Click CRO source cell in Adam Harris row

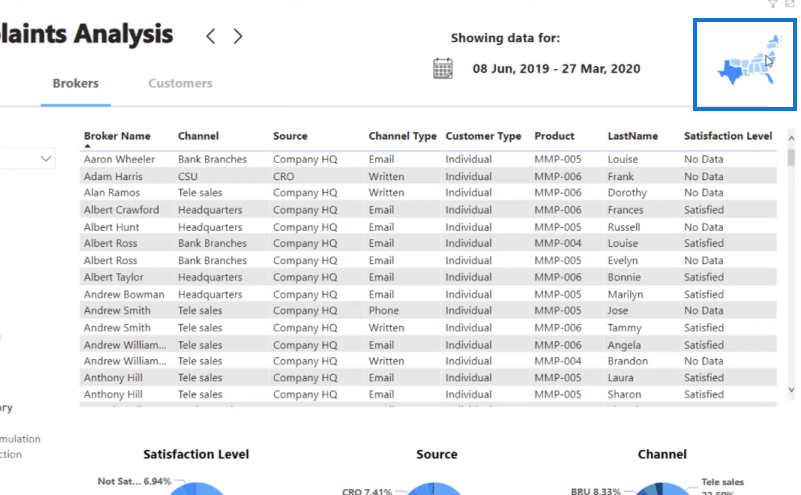coord(284,176)
